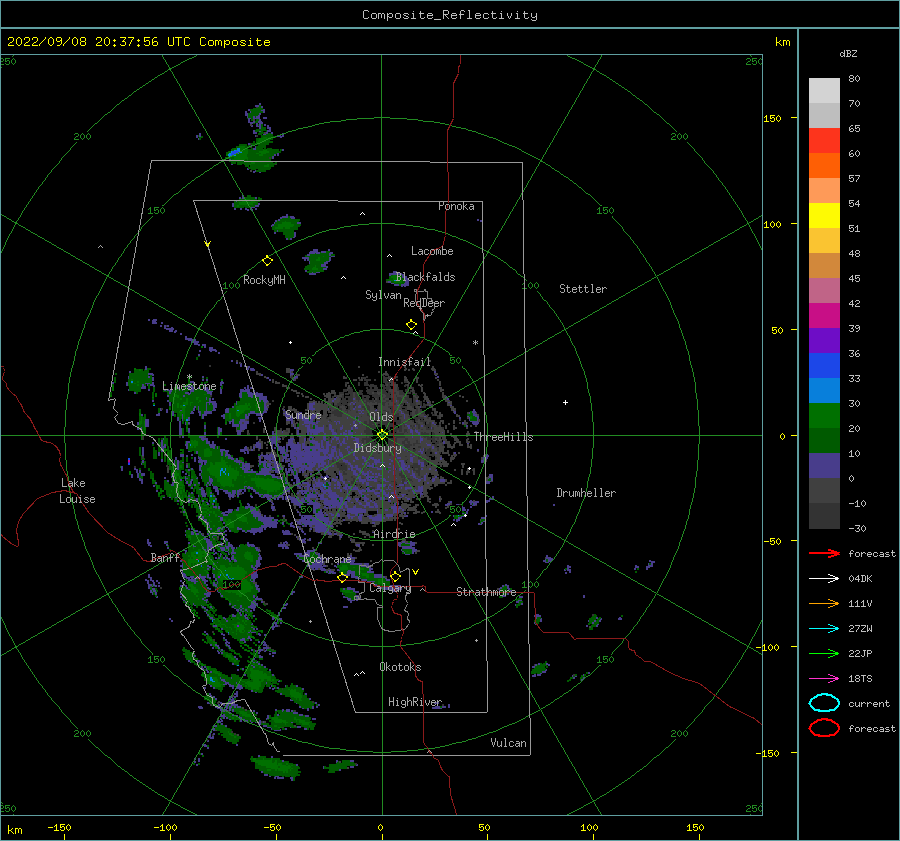Click the ThreeHills label
The image size is (900, 841).
pyautogui.click(x=503, y=437)
